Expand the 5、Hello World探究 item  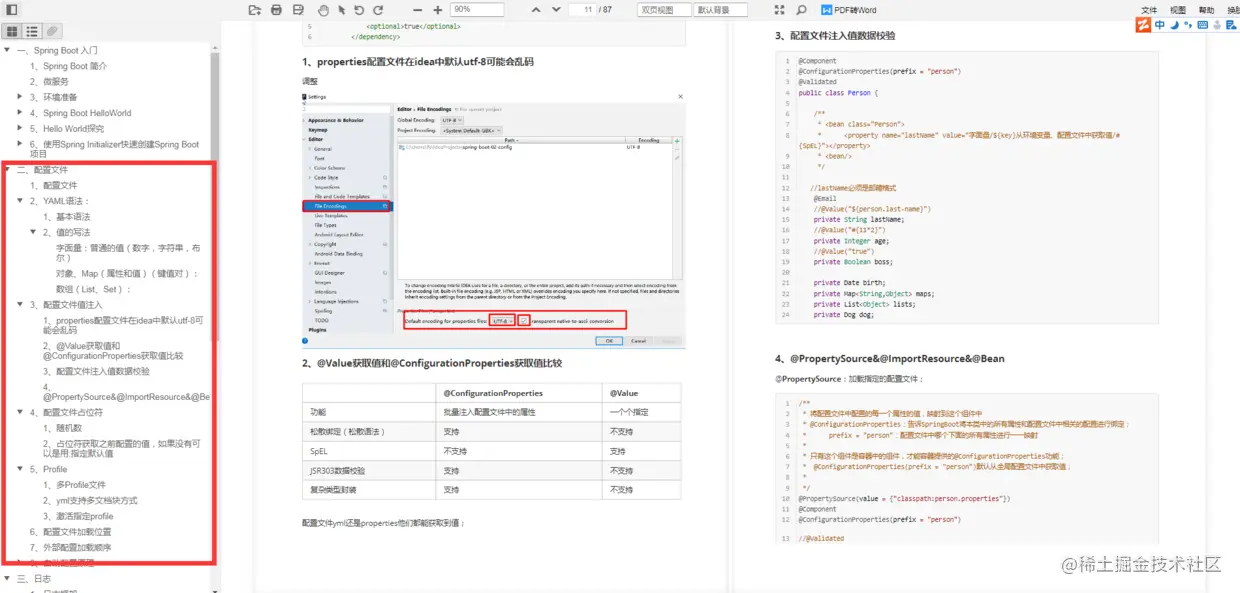tap(20, 129)
